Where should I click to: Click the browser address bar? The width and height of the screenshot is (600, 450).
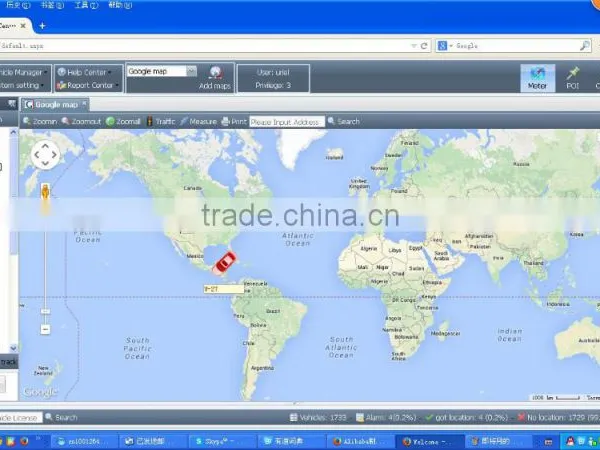click(205, 46)
